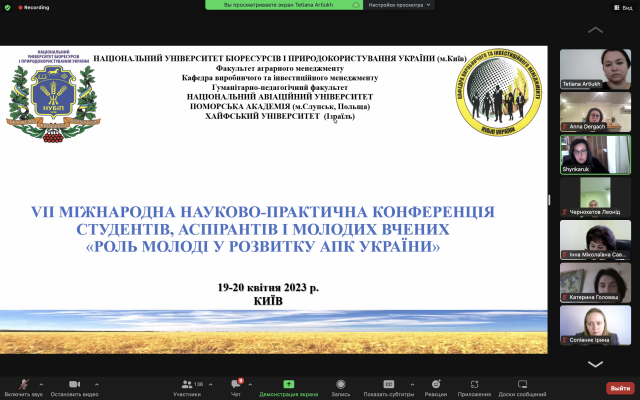Expand chat options arrow
This screenshot has width=640, height=400.
tap(250, 384)
